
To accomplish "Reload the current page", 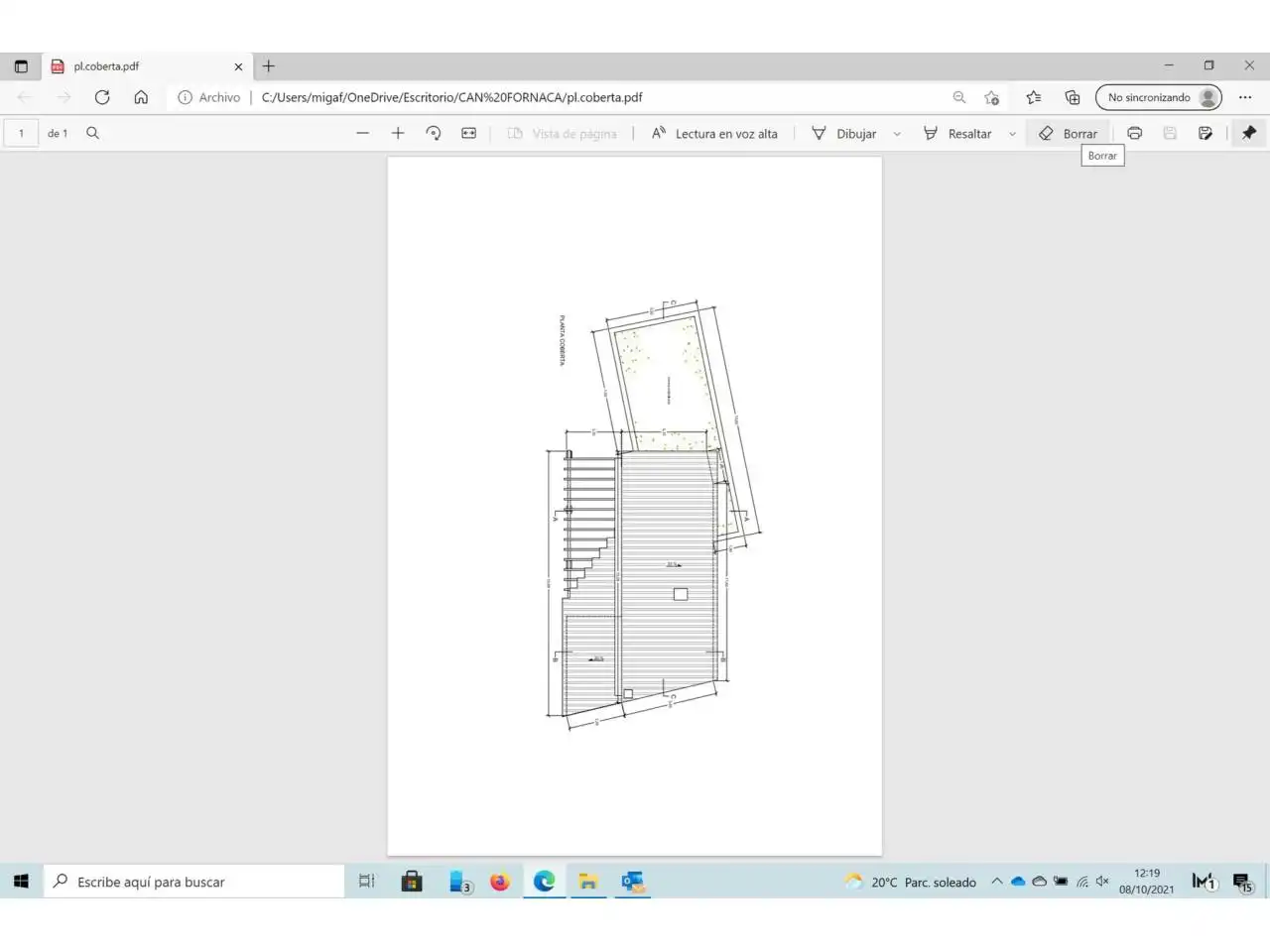I will pyautogui.click(x=102, y=97).
